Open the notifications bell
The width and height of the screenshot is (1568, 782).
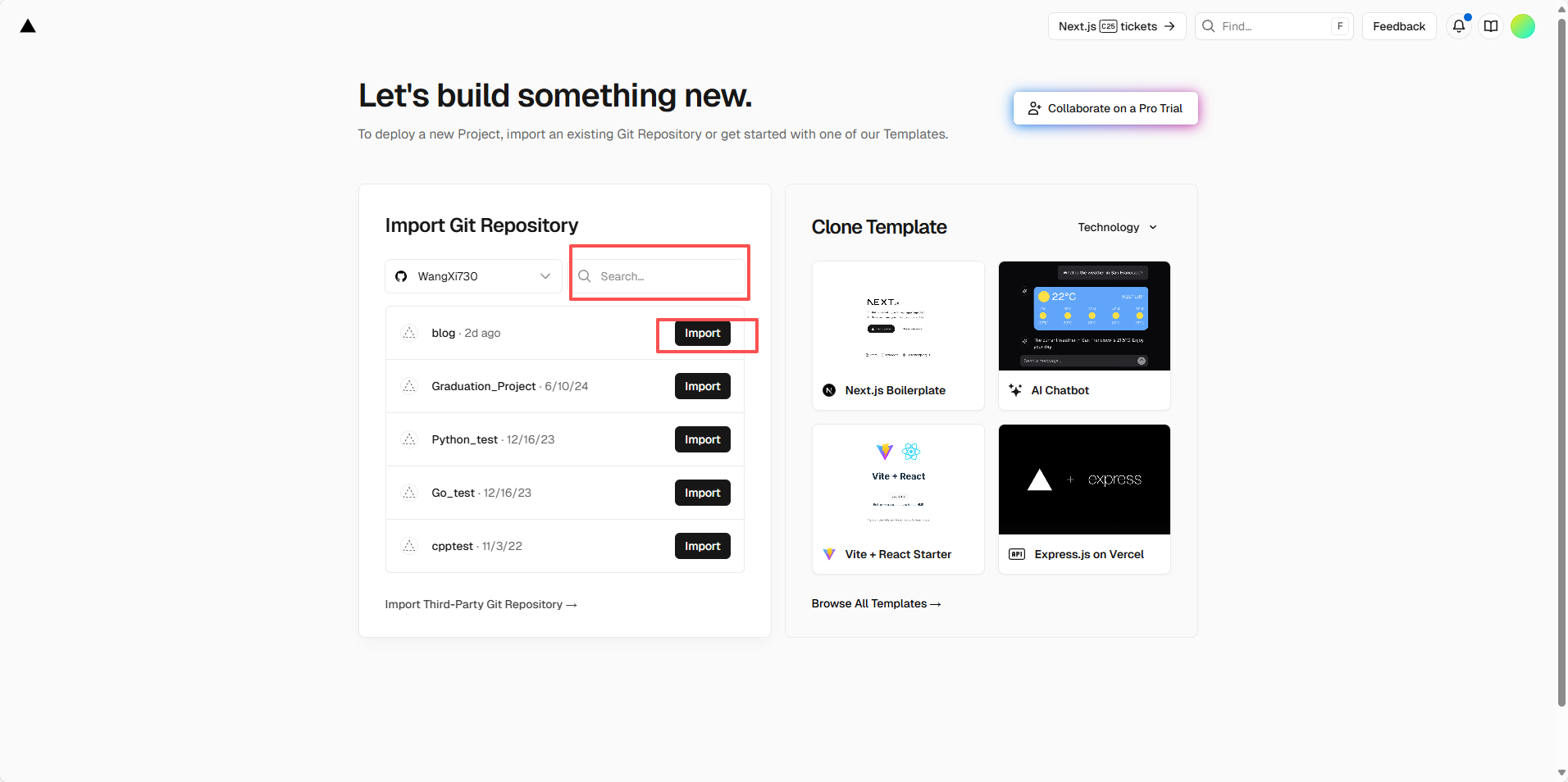pos(1458,26)
